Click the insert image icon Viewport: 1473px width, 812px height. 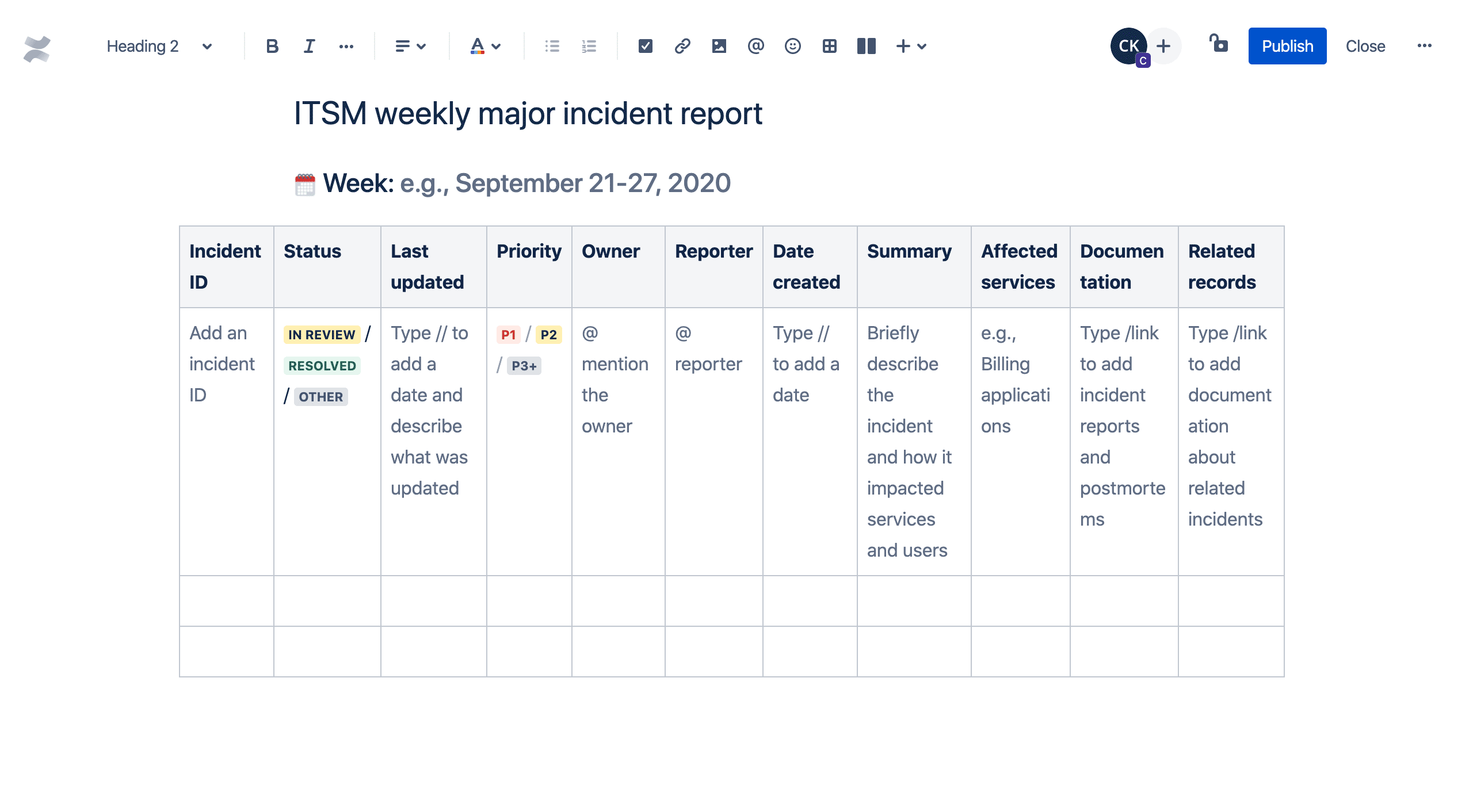click(x=719, y=45)
